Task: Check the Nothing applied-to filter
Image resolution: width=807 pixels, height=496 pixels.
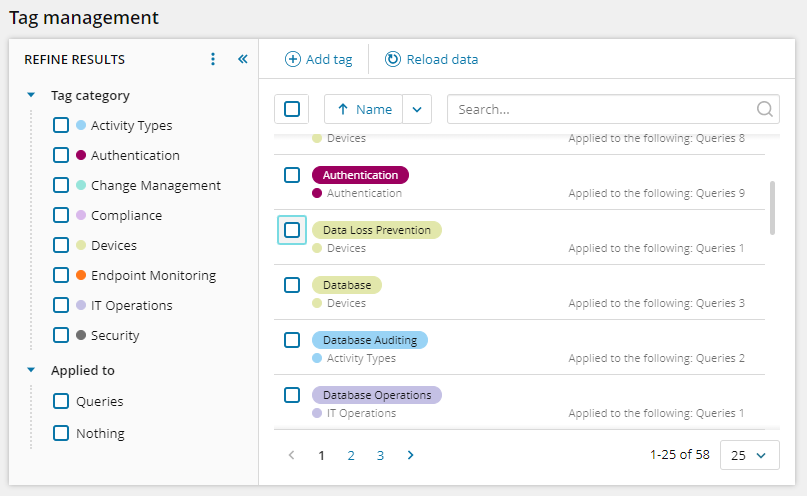Action: [61, 433]
